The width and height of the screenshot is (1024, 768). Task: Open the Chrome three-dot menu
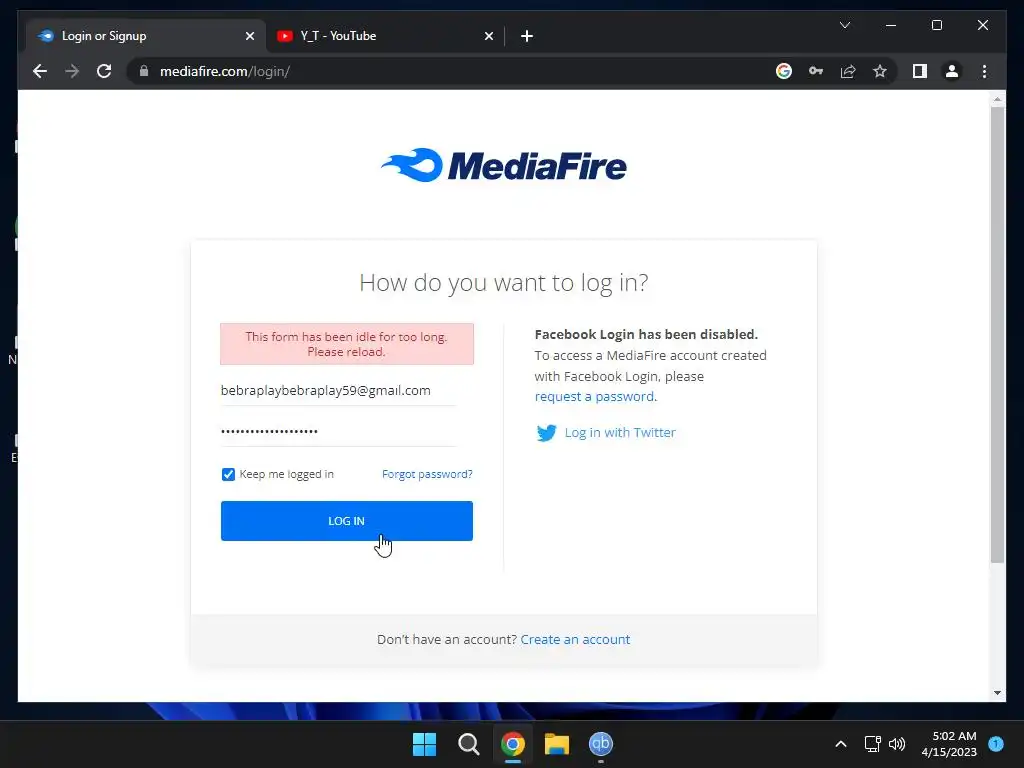984,71
